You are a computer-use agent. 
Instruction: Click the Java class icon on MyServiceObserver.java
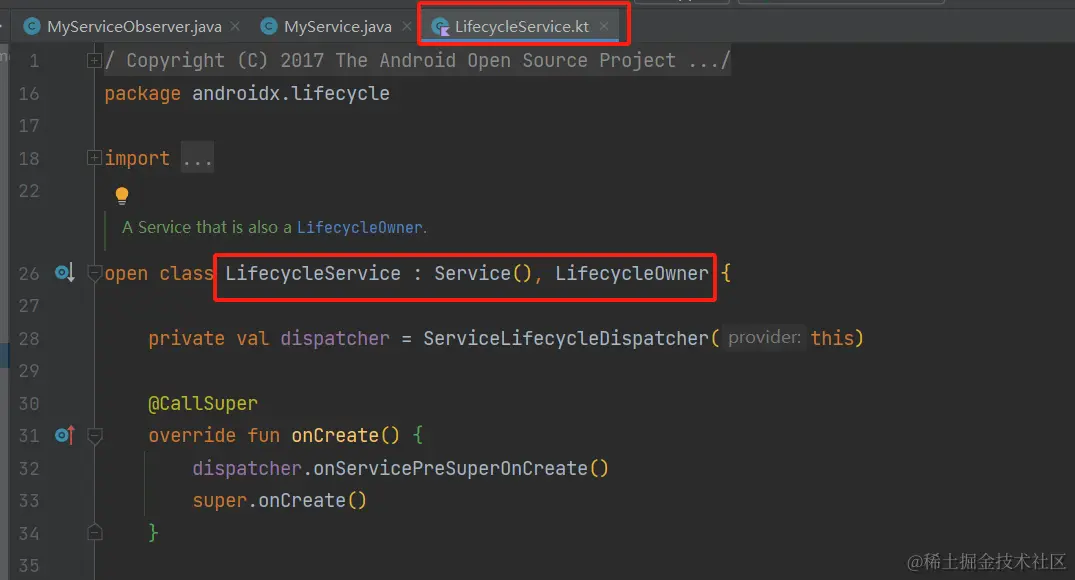(32, 27)
